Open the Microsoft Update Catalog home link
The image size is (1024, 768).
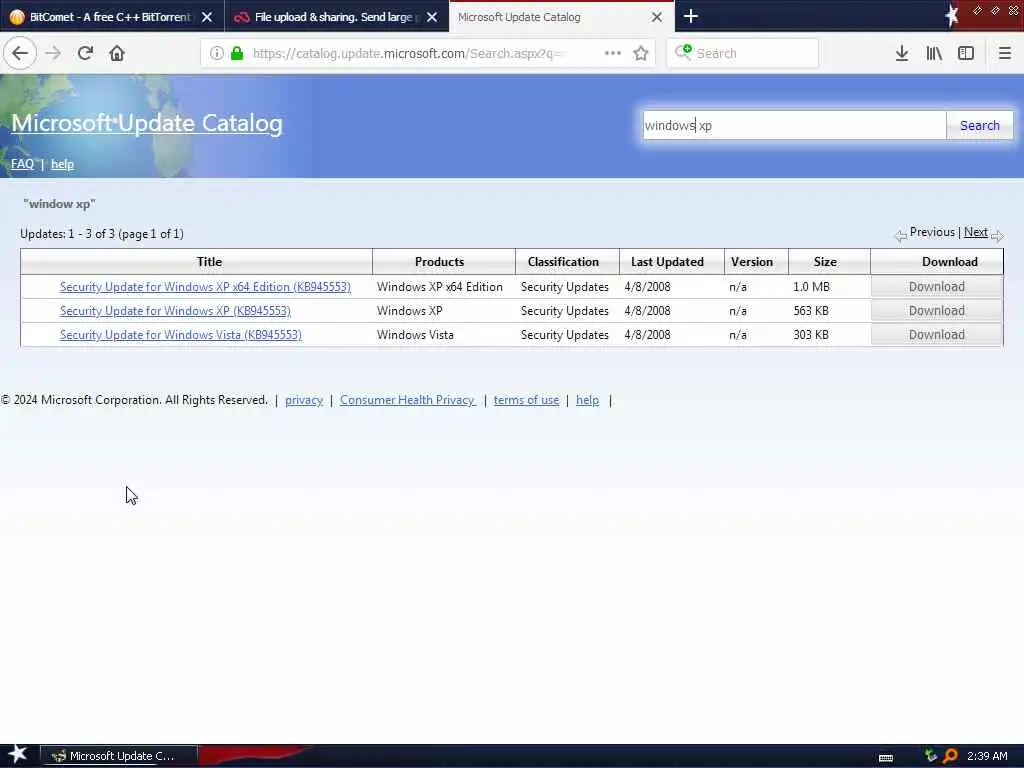click(147, 123)
